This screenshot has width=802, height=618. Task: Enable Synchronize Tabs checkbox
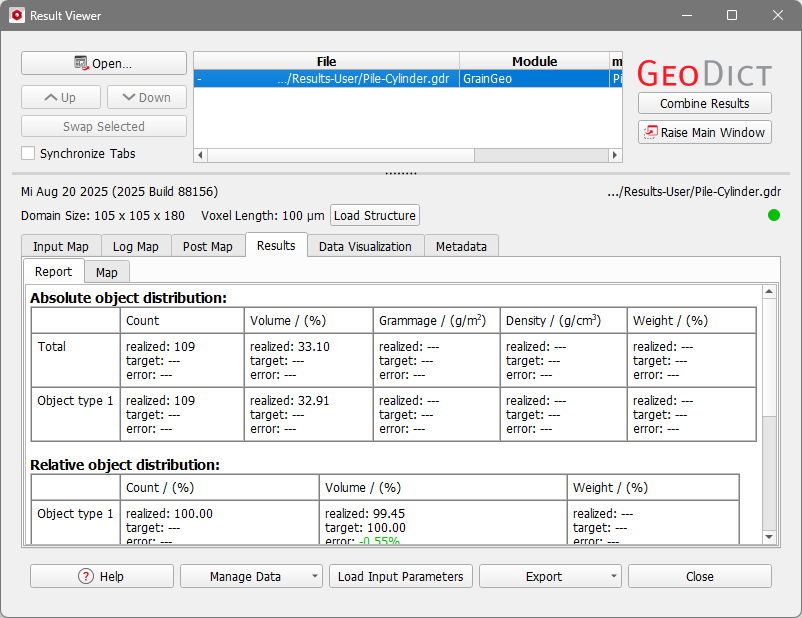pos(28,154)
